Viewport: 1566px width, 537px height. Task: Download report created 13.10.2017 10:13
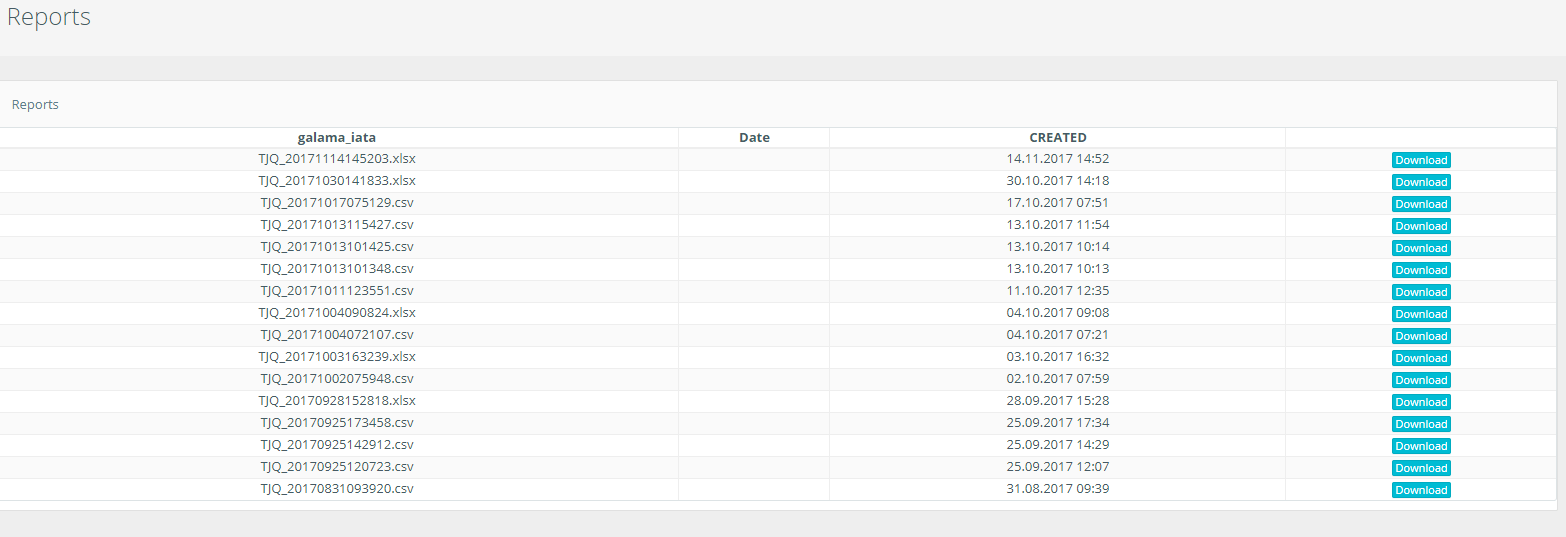coord(1420,270)
